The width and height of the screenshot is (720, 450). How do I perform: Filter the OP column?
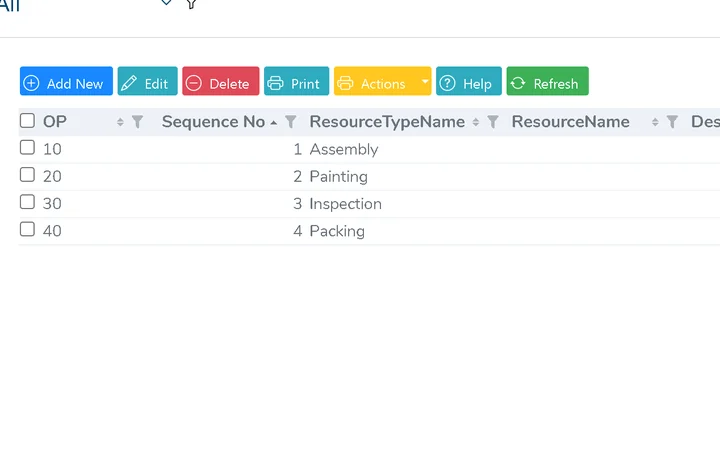tap(137, 122)
